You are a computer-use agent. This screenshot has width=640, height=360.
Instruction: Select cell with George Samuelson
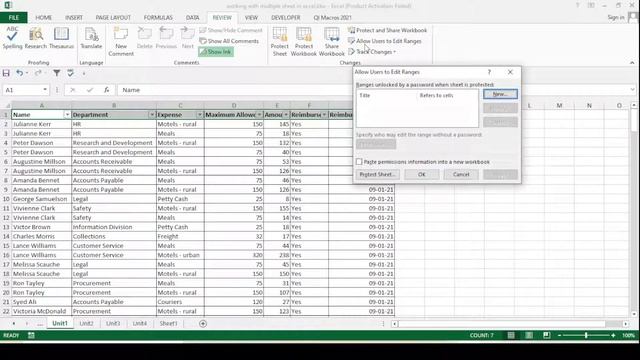coord(41,199)
